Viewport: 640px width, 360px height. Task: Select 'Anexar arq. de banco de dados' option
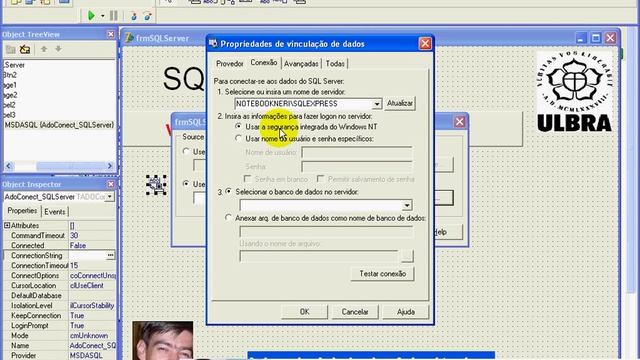(229, 218)
